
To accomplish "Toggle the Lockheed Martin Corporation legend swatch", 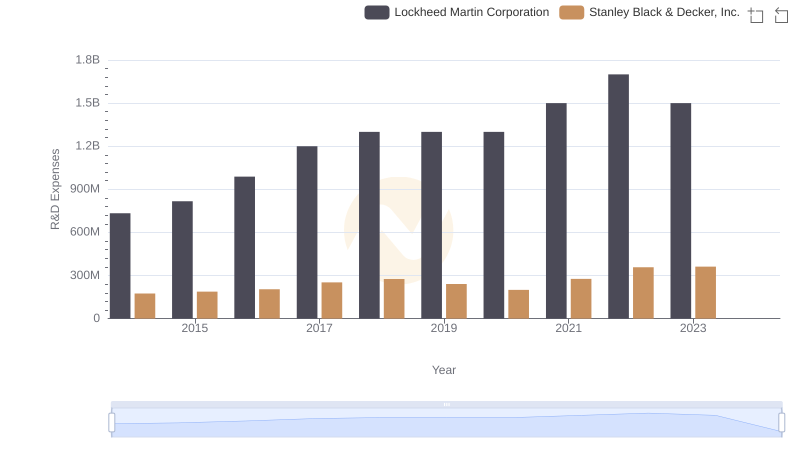I will click(x=376, y=13).
